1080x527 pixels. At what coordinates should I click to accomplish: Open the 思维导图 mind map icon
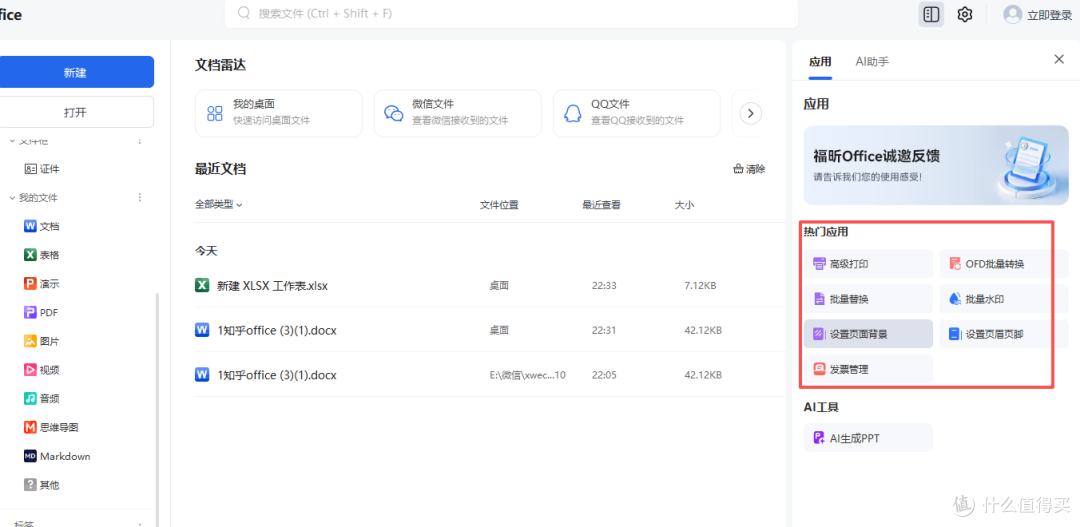click(30, 427)
